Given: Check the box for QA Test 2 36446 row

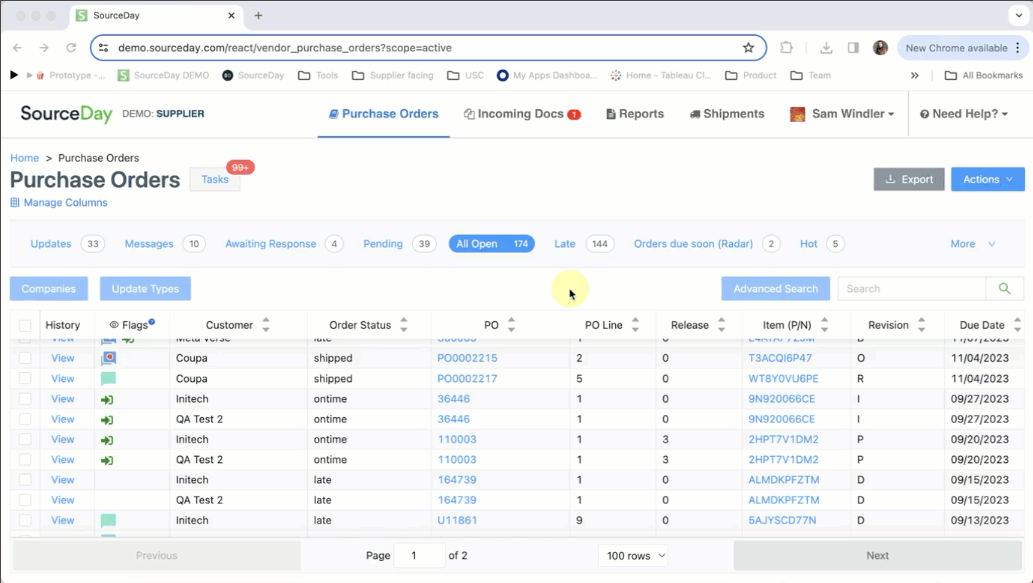Looking at the screenshot, I should [25, 419].
